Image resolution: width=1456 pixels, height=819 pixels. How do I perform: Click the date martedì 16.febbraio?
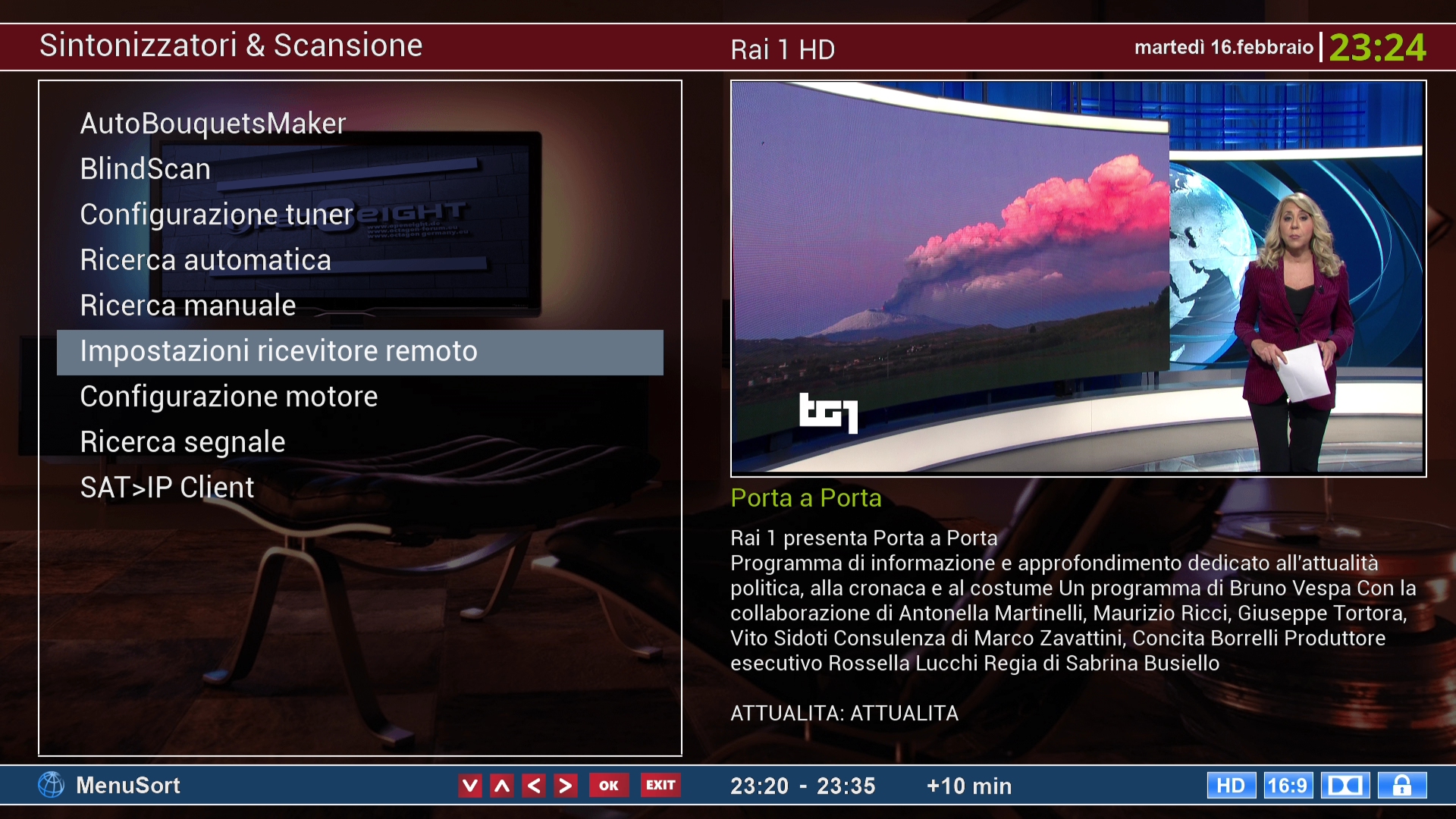coord(1224,47)
